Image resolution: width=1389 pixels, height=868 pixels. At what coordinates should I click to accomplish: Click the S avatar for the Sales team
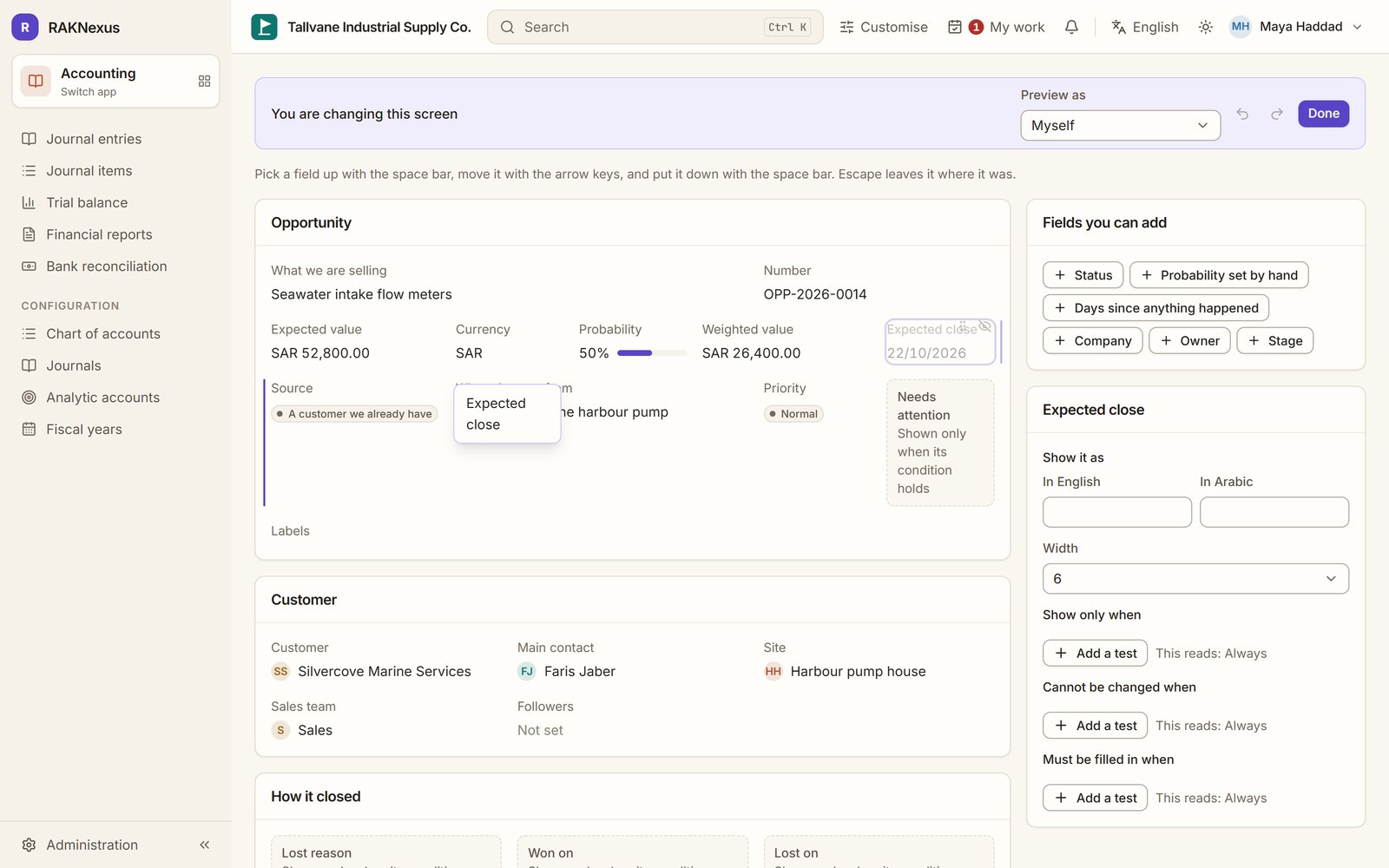pyautogui.click(x=280, y=730)
